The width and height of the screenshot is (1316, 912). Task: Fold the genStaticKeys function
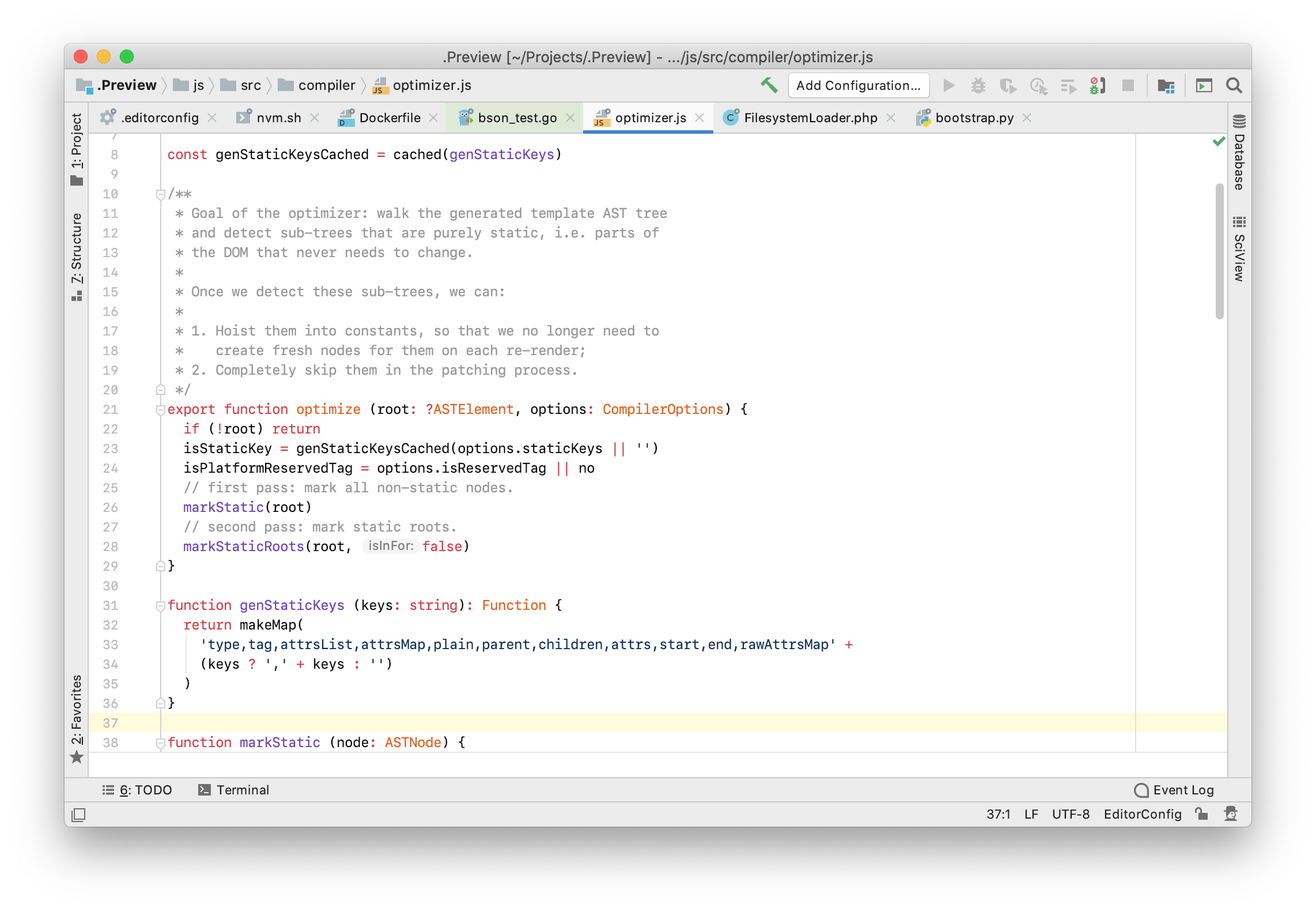click(x=161, y=606)
